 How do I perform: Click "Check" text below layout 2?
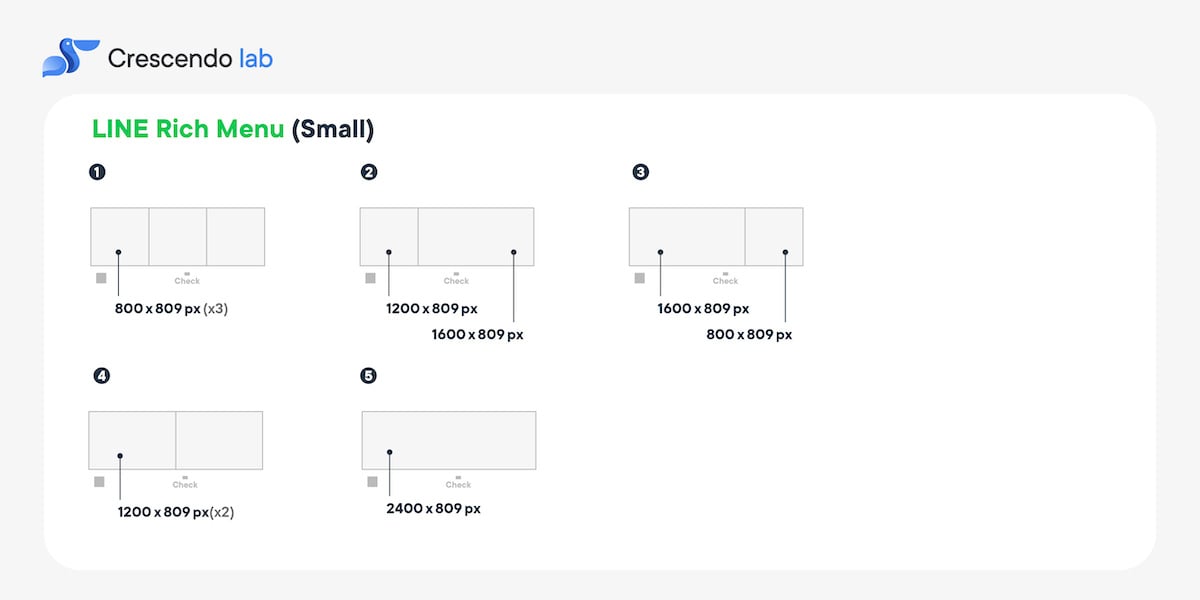(456, 281)
